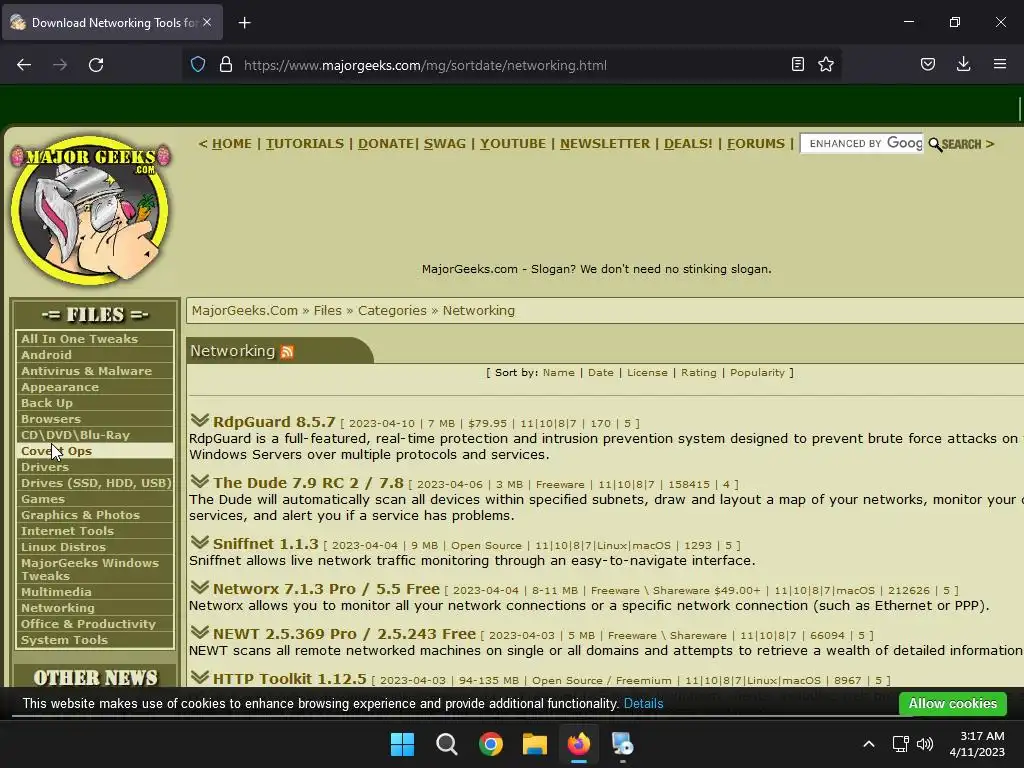Go back to the previous page

coord(24,65)
